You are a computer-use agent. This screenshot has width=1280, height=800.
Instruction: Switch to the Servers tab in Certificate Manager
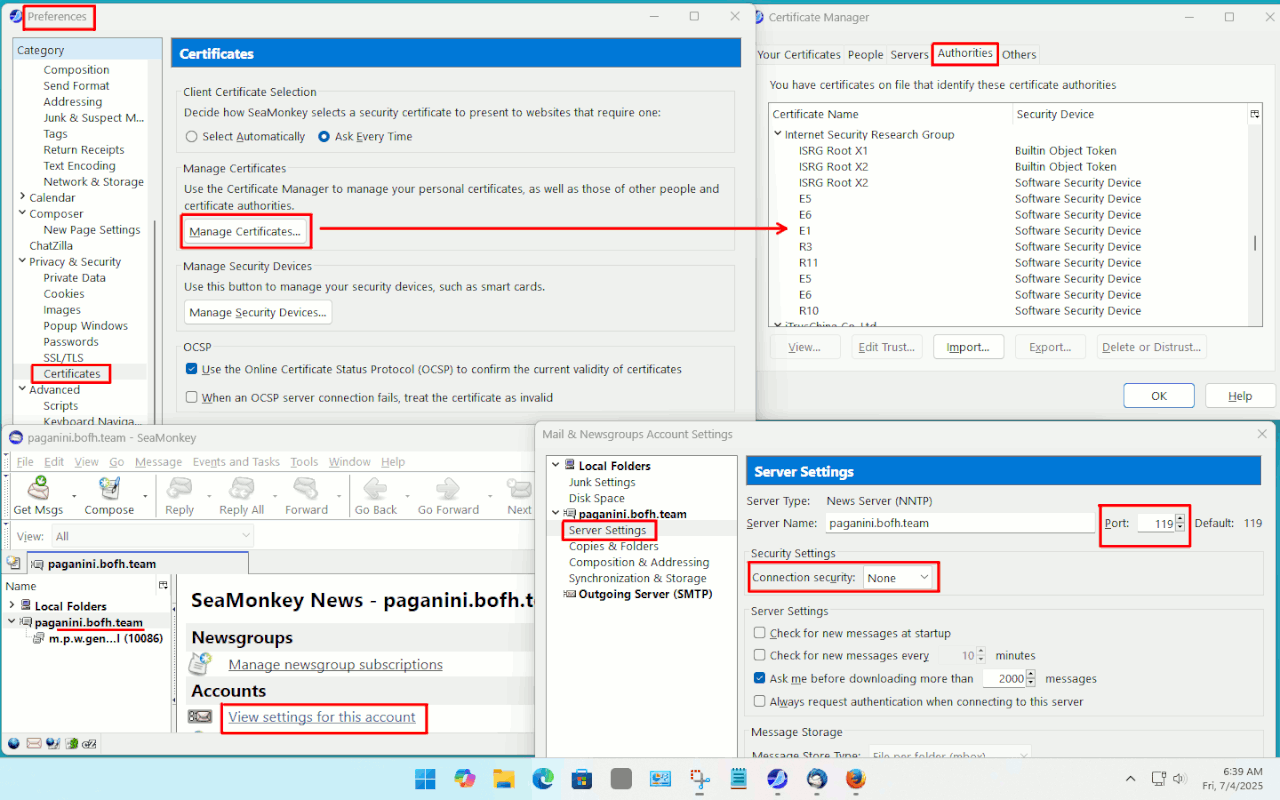click(910, 55)
